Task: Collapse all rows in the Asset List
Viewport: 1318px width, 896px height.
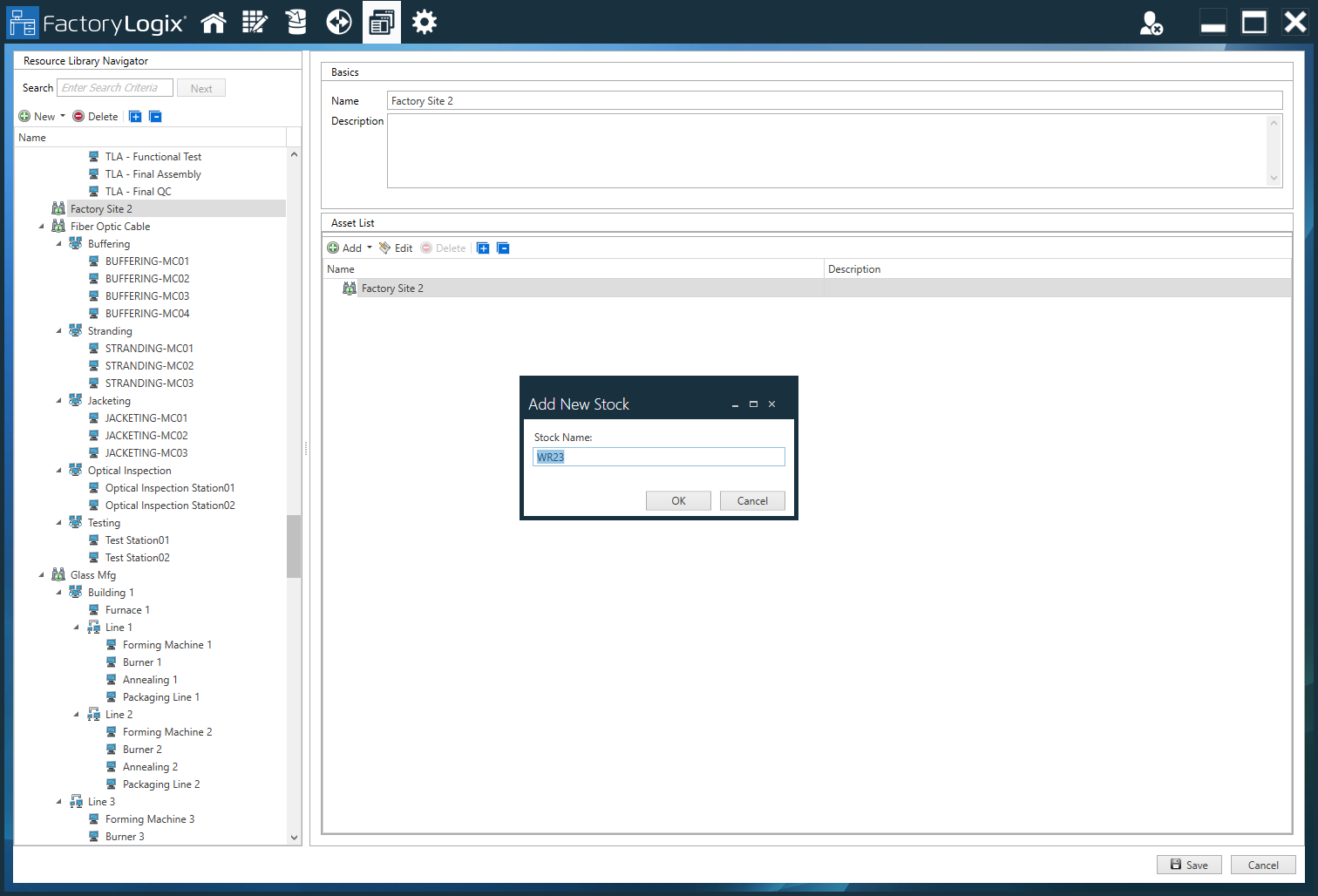Action: tap(503, 248)
